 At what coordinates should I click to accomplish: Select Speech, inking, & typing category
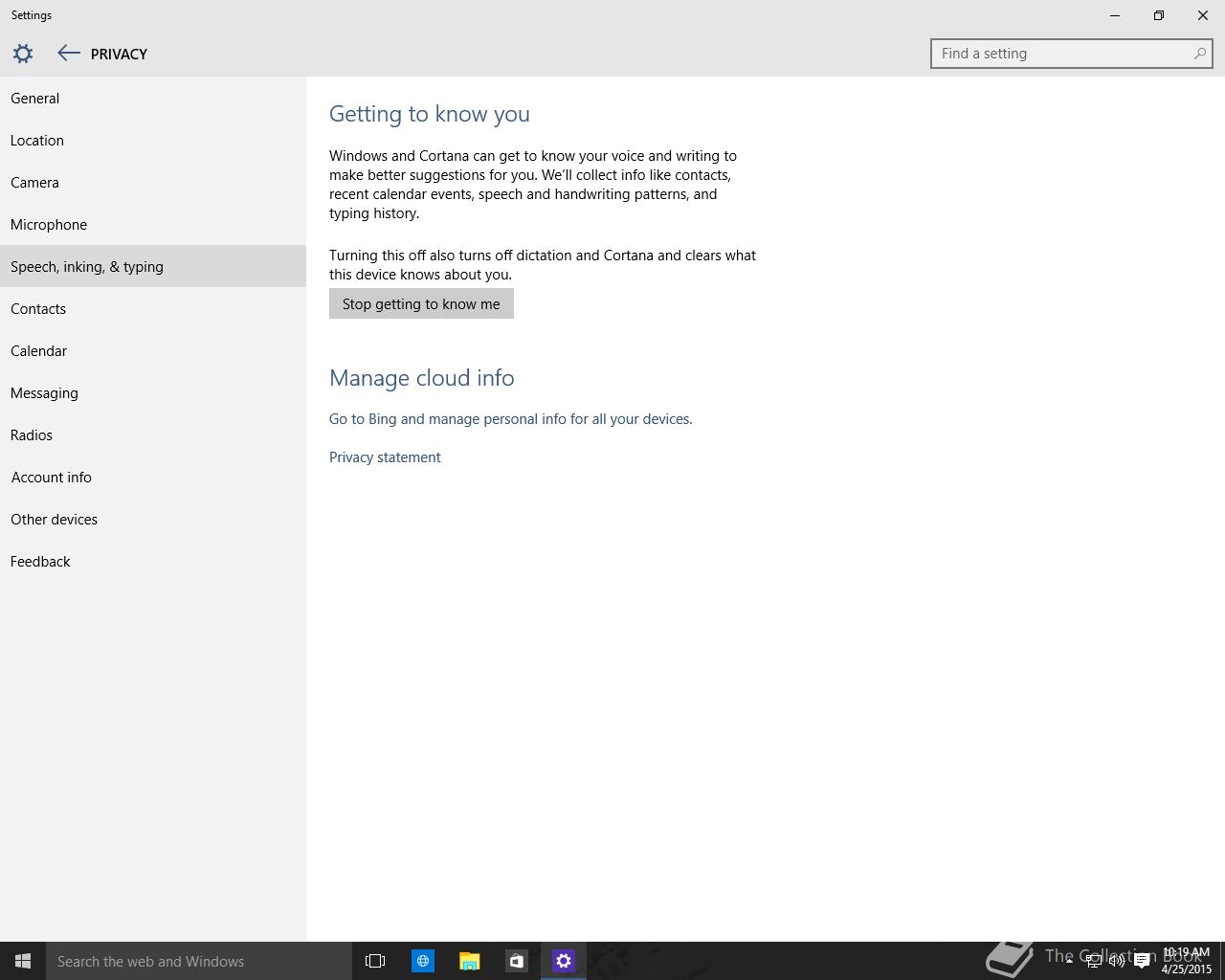click(153, 266)
